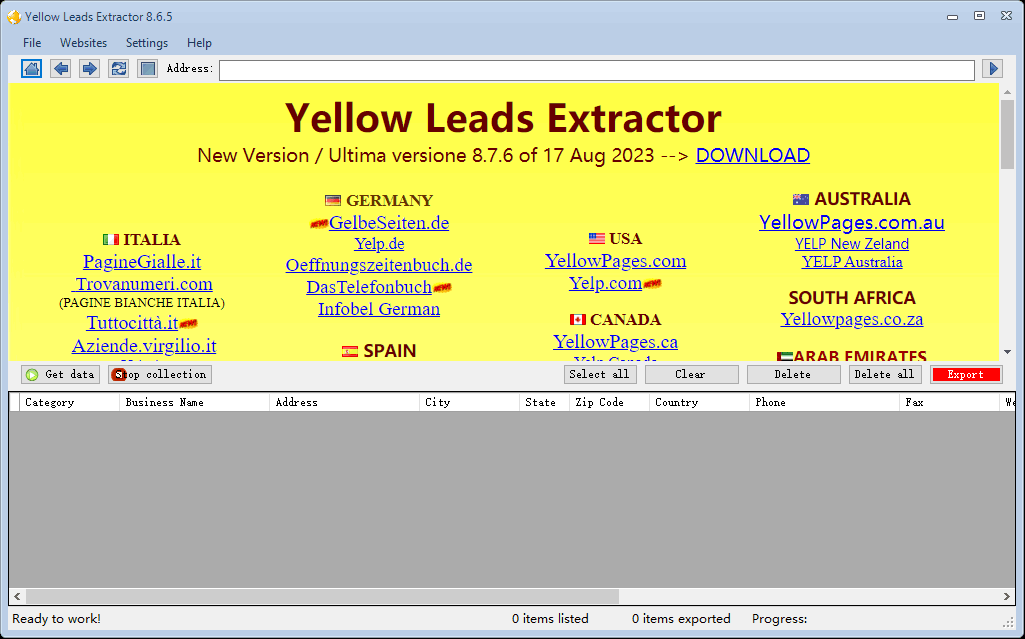
Task: Click the results table horizontal scrollbar thumb
Action: click(x=322, y=596)
